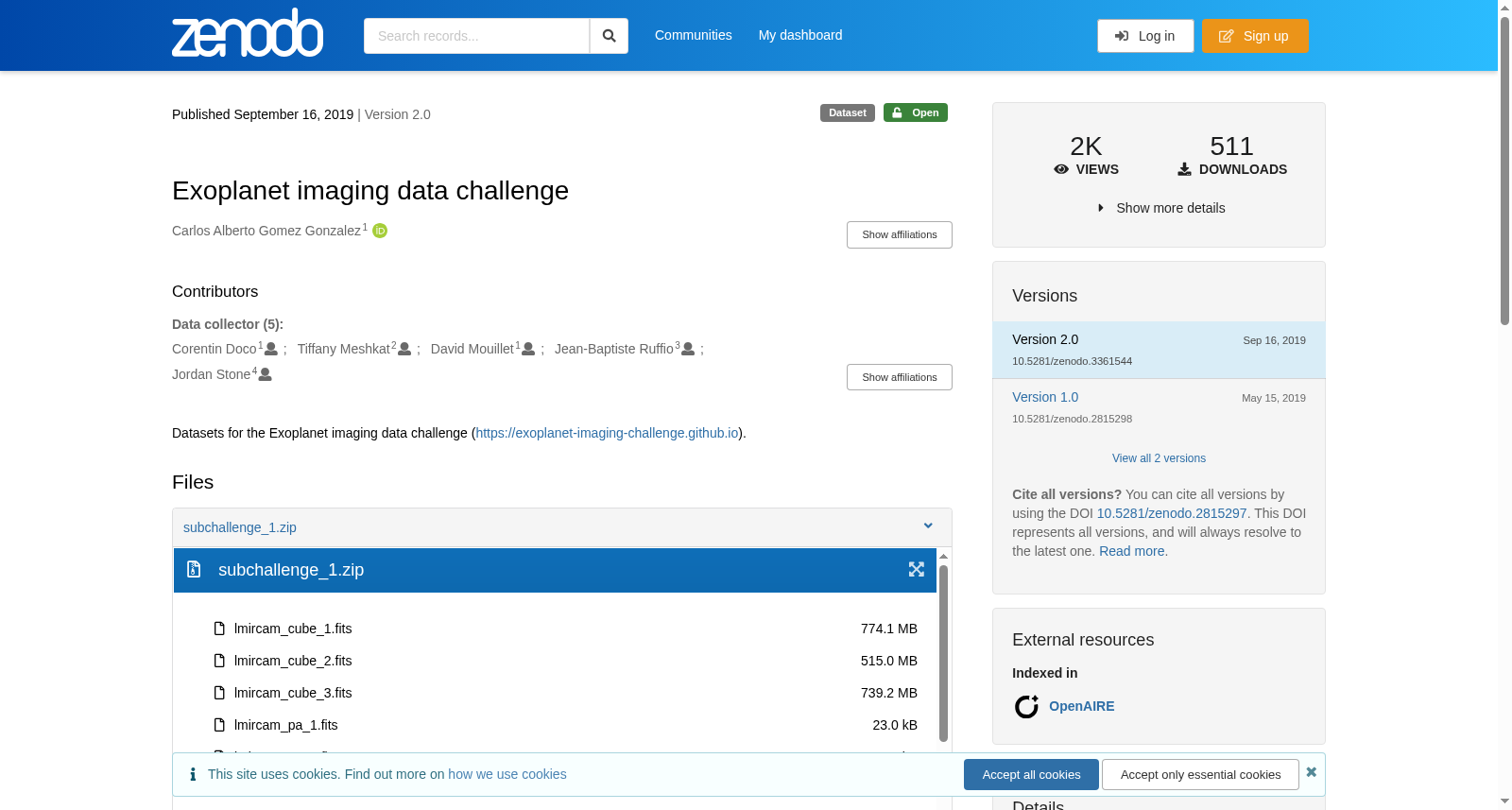
Task: Click the search magnifier icon button
Action: pyautogui.click(x=609, y=36)
